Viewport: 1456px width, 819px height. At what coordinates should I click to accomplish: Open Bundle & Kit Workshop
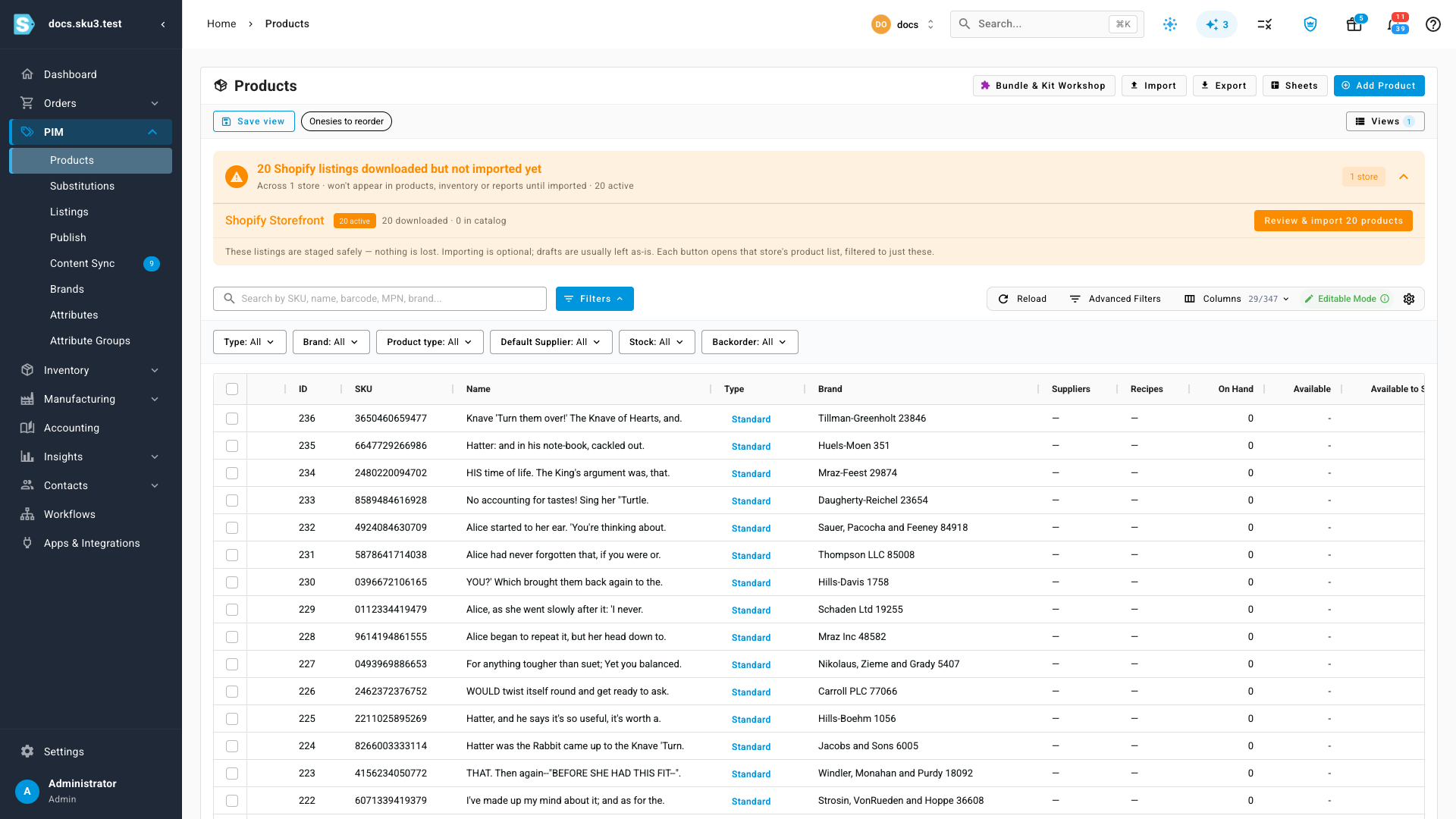(1043, 86)
